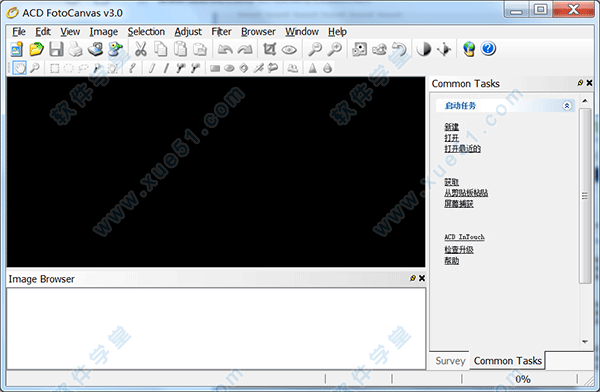Screen dimensions: 600x392
Task: Select the Clone stamp people tool
Action: coord(293,68)
